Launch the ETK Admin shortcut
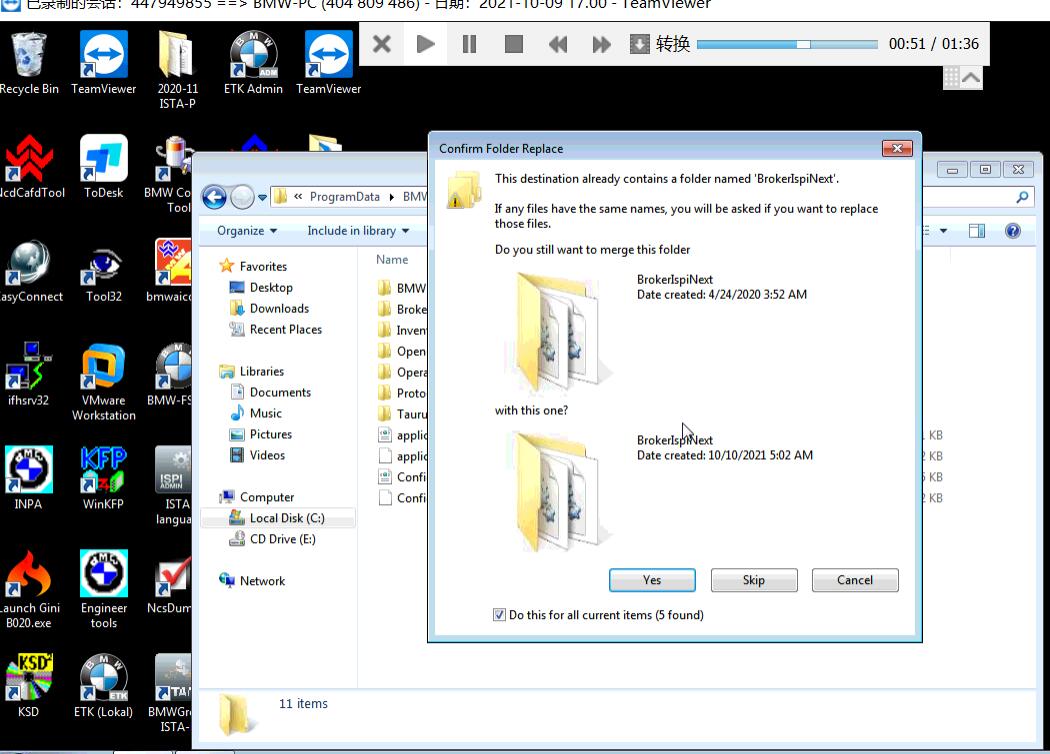This screenshot has width=1050, height=754. pyautogui.click(x=253, y=63)
